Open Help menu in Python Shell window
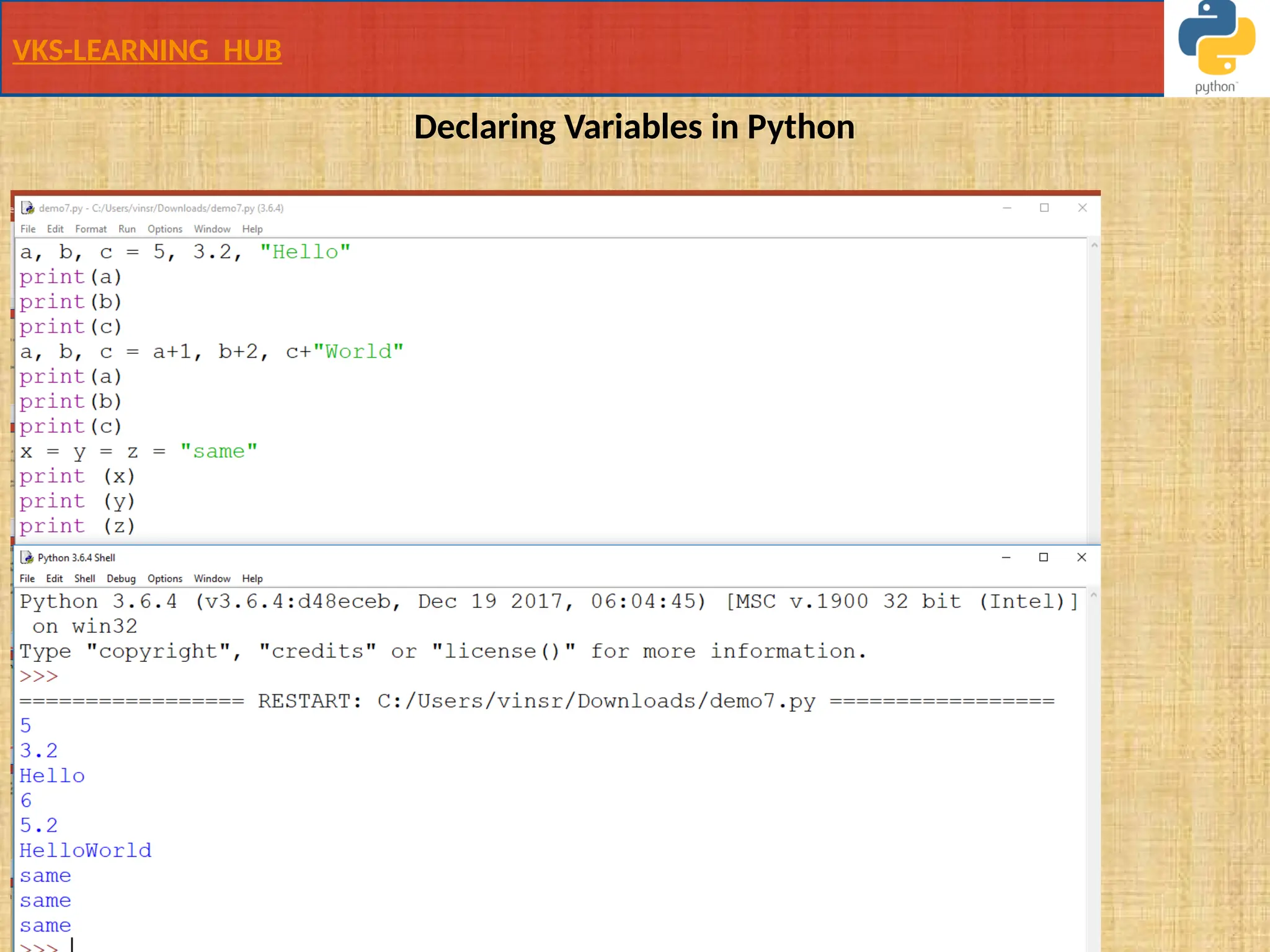 point(252,578)
